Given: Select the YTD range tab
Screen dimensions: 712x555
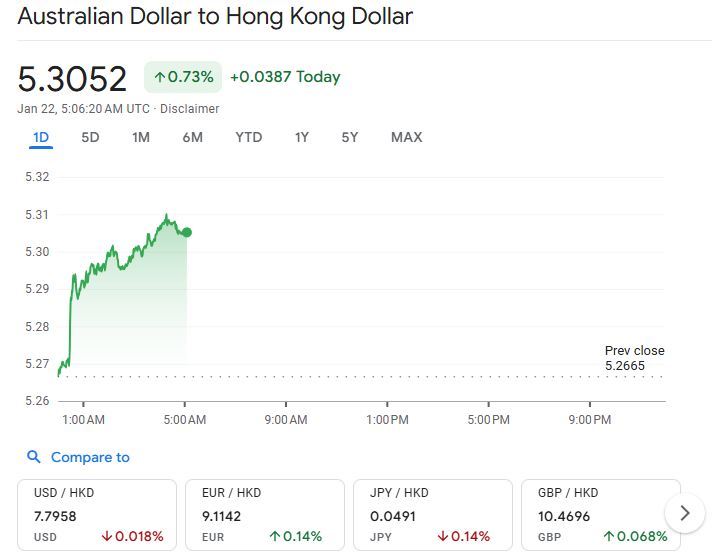Looking at the screenshot, I should (x=248, y=137).
